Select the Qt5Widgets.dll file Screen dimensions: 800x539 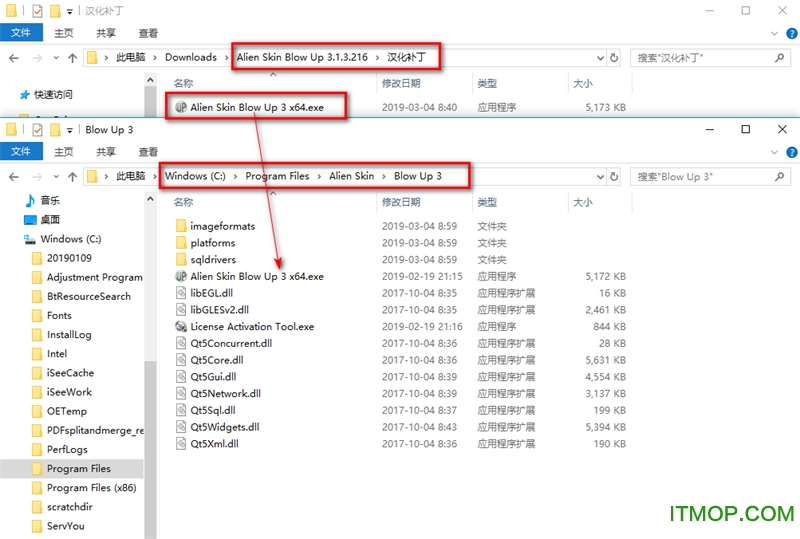(x=224, y=427)
